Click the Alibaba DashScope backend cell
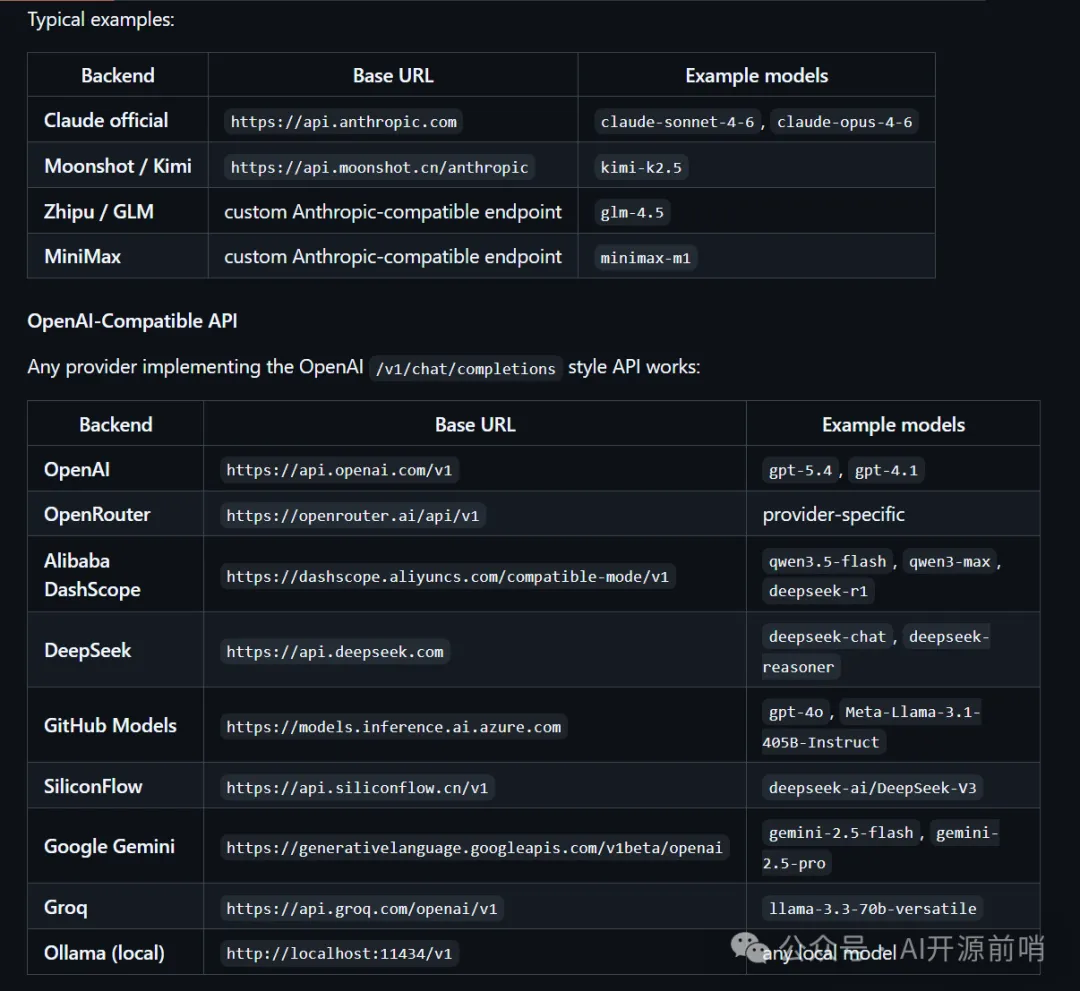 click(x=115, y=574)
